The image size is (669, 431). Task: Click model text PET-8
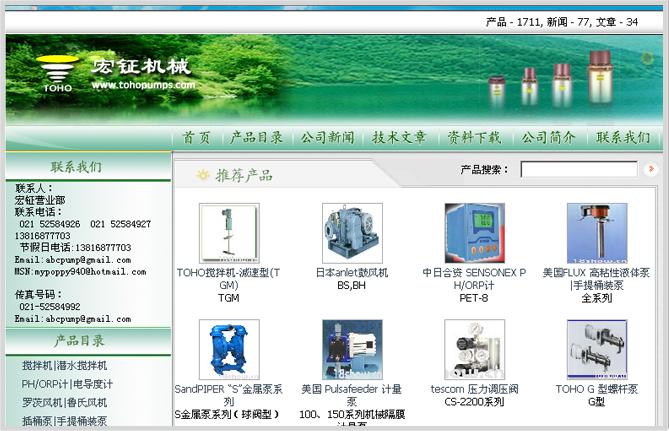tap(474, 298)
